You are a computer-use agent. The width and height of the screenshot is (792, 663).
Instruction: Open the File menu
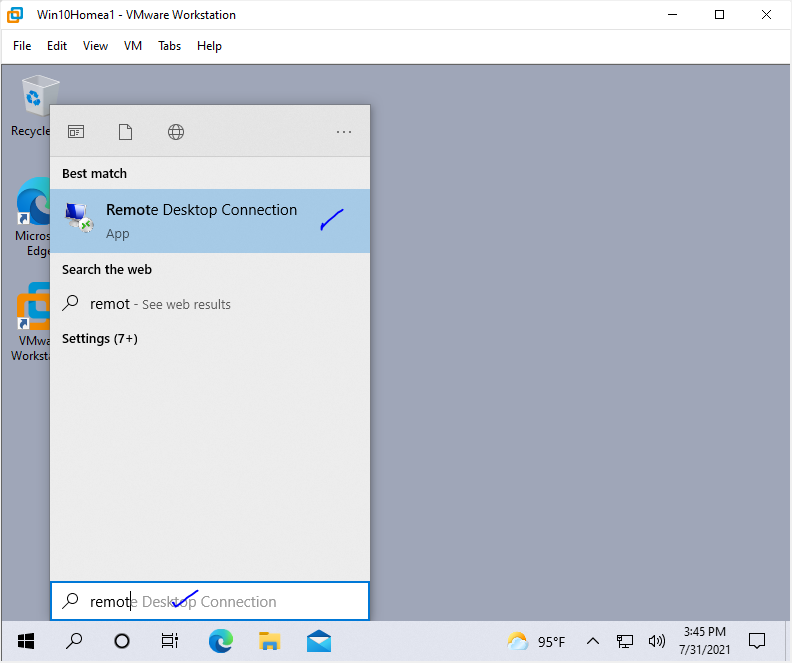click(22, 46)
